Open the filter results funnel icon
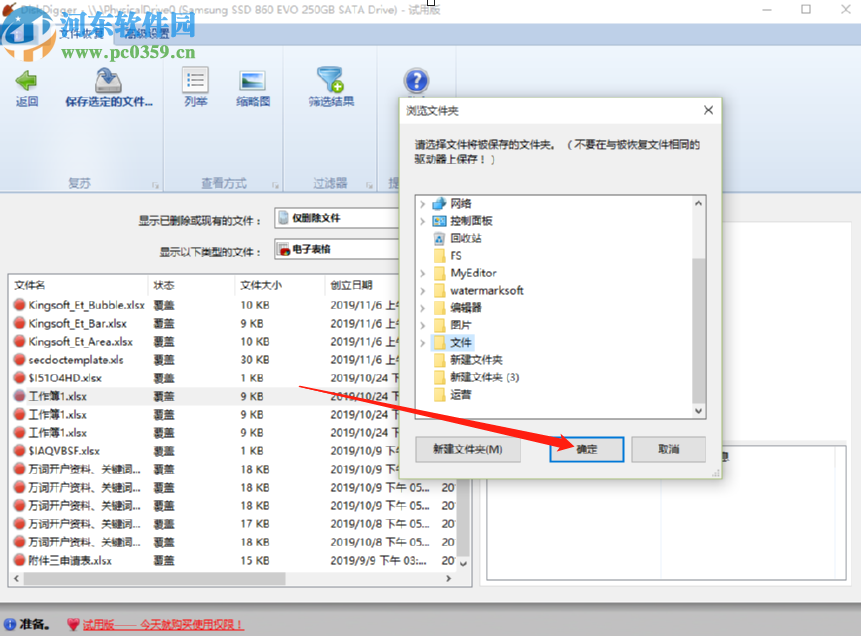Image resolution: width=861 pixels, height=636 pixels. (x=330, y=80)
